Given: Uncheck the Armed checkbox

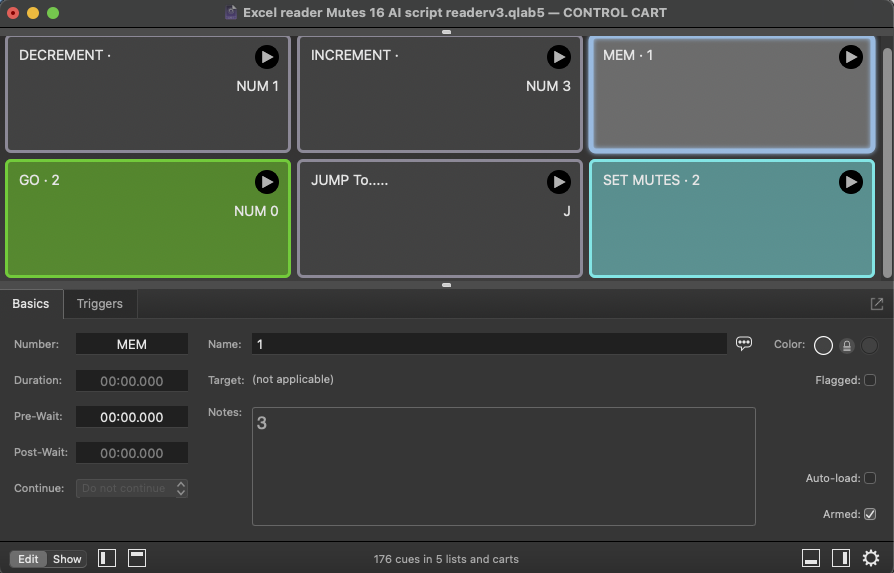Looking at the screenshot, I should [870, 514].
